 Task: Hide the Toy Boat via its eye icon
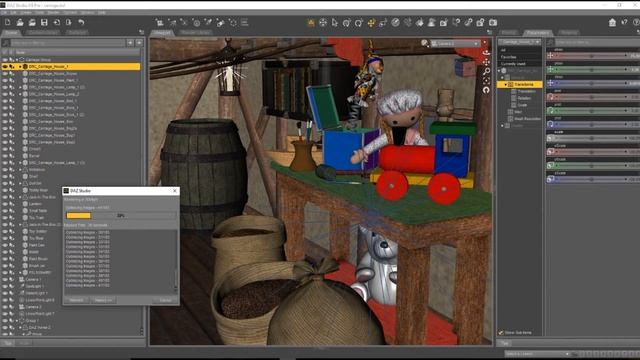tap(5, 238)
